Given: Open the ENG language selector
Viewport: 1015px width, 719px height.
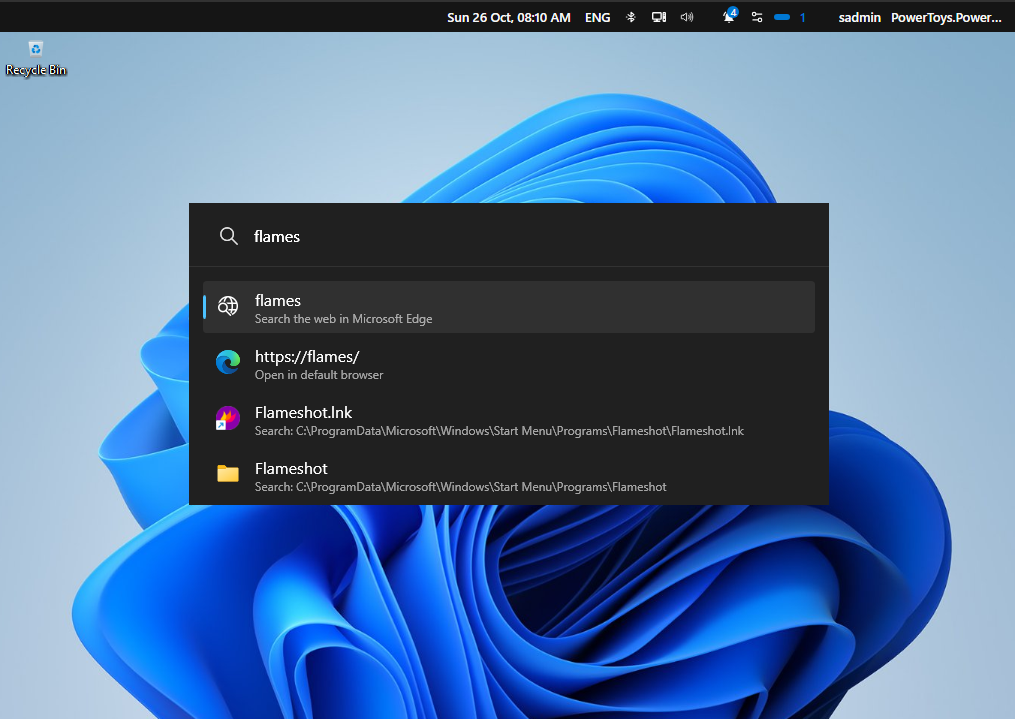Looking at the screenshot, I should (x=597, y=17).
